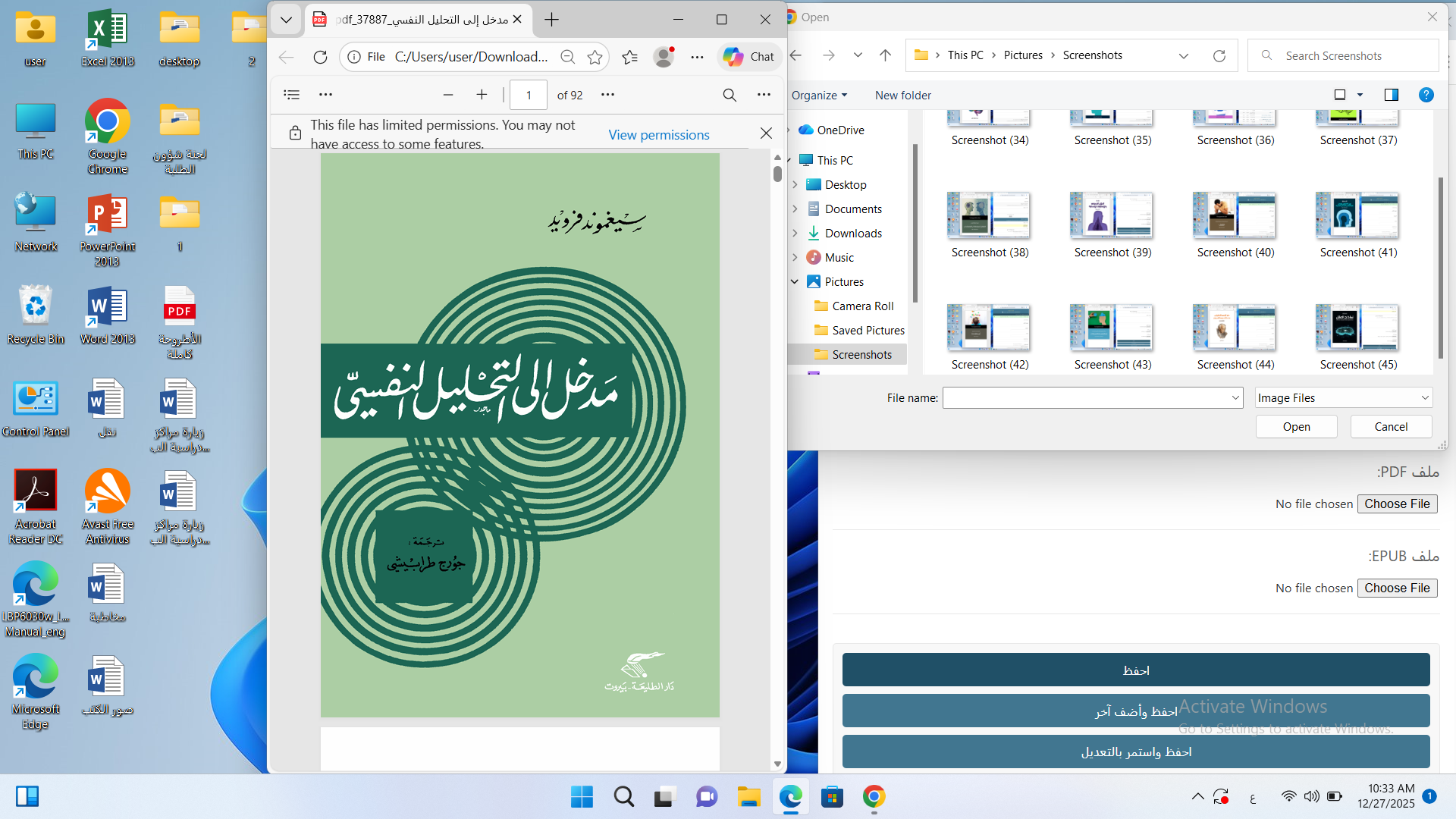Click View permissions link
This screenshot has width=1456, height=819.
click(659, 135)
